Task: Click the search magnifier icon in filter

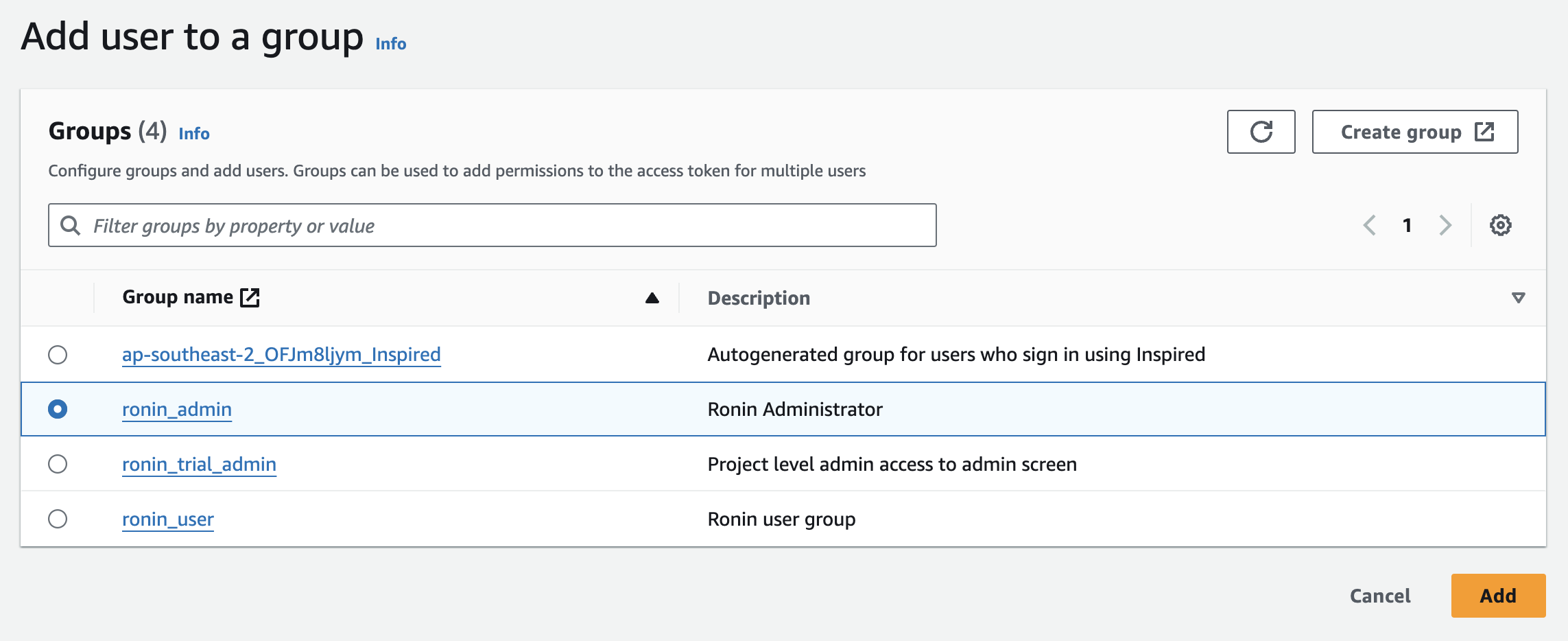Action: pyautogui.click(x=71, y=225)
